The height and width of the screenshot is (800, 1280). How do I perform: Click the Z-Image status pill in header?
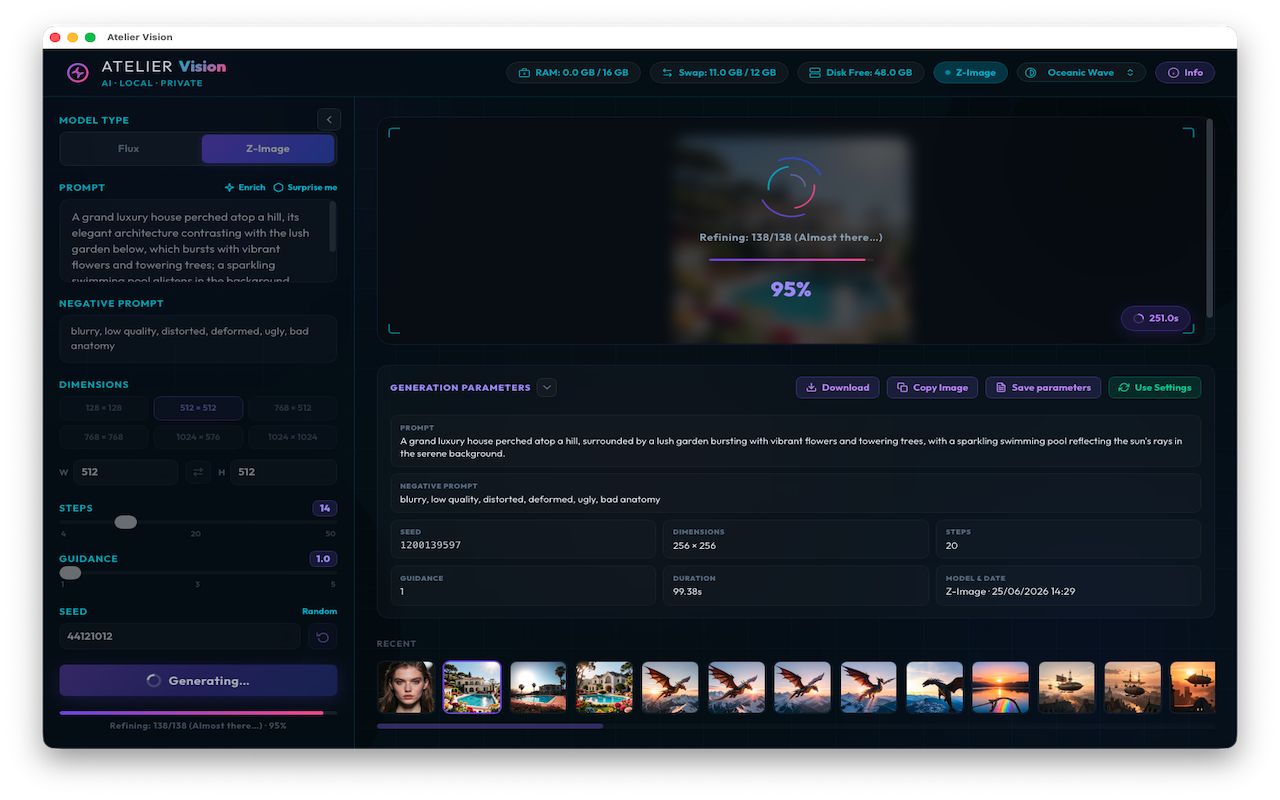(x=971, y=73)
